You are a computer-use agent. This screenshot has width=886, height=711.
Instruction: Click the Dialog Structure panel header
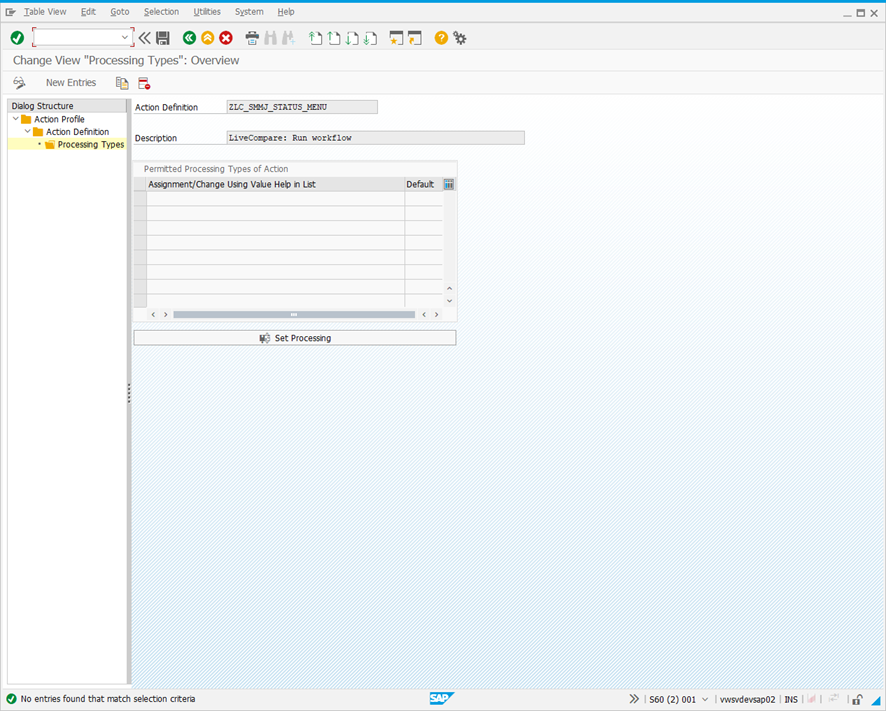tap(67, 106)
